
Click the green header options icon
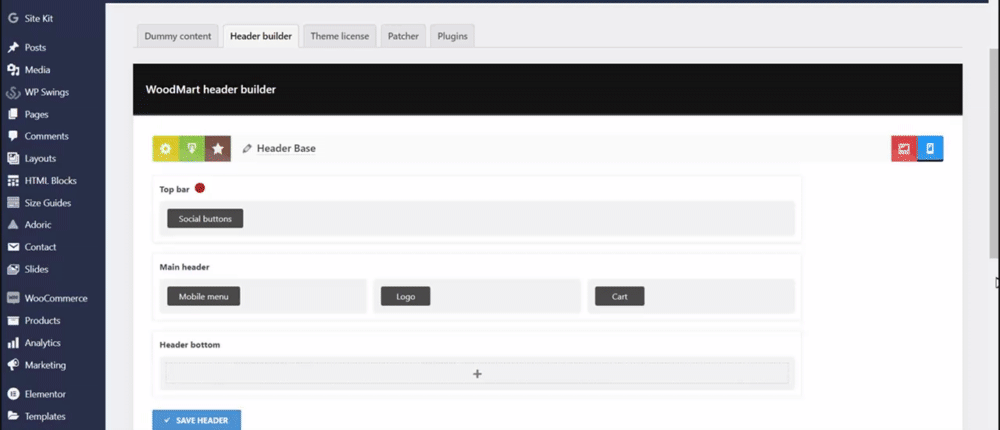[191, 149]
